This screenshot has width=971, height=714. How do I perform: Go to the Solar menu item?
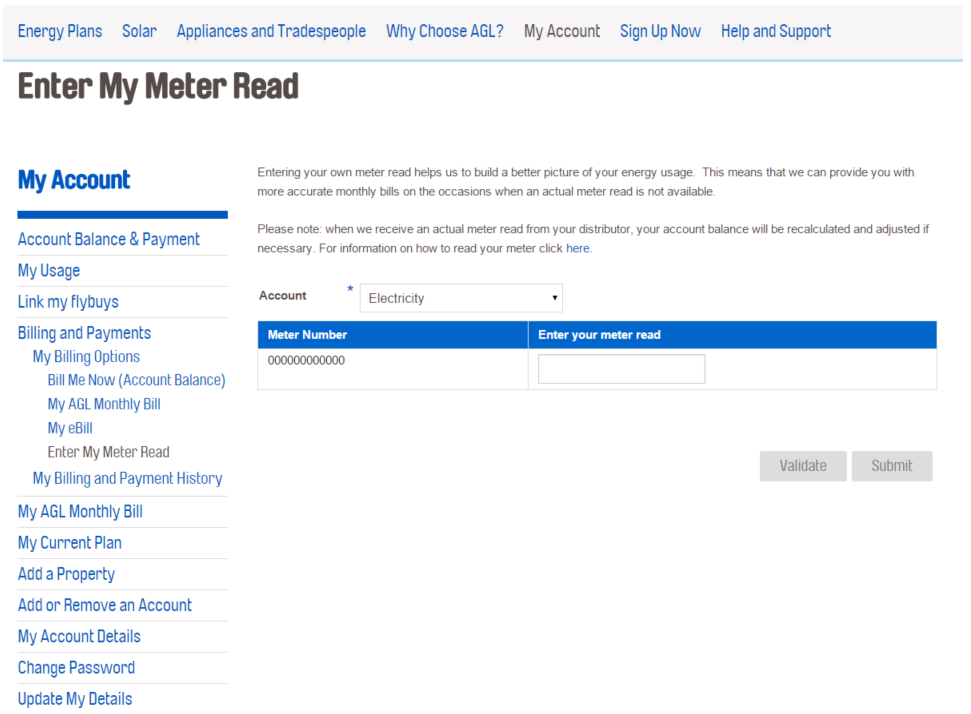139,31
